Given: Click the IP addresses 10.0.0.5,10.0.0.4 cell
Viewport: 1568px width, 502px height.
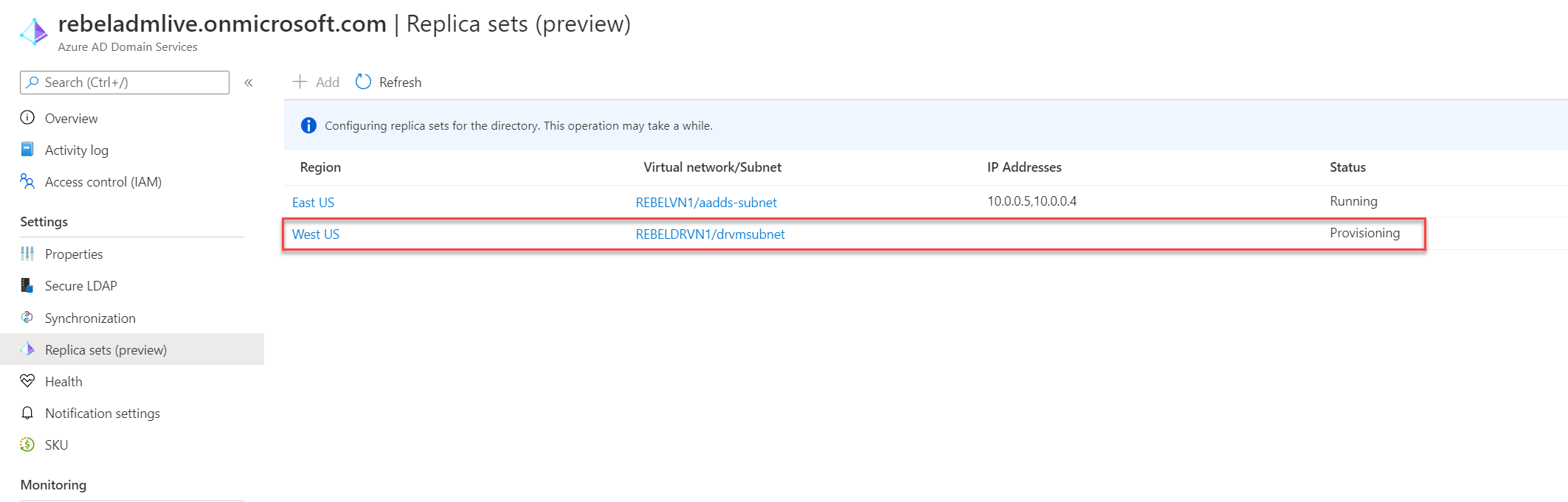Looking at the screenshot, I should (1032, 201).
